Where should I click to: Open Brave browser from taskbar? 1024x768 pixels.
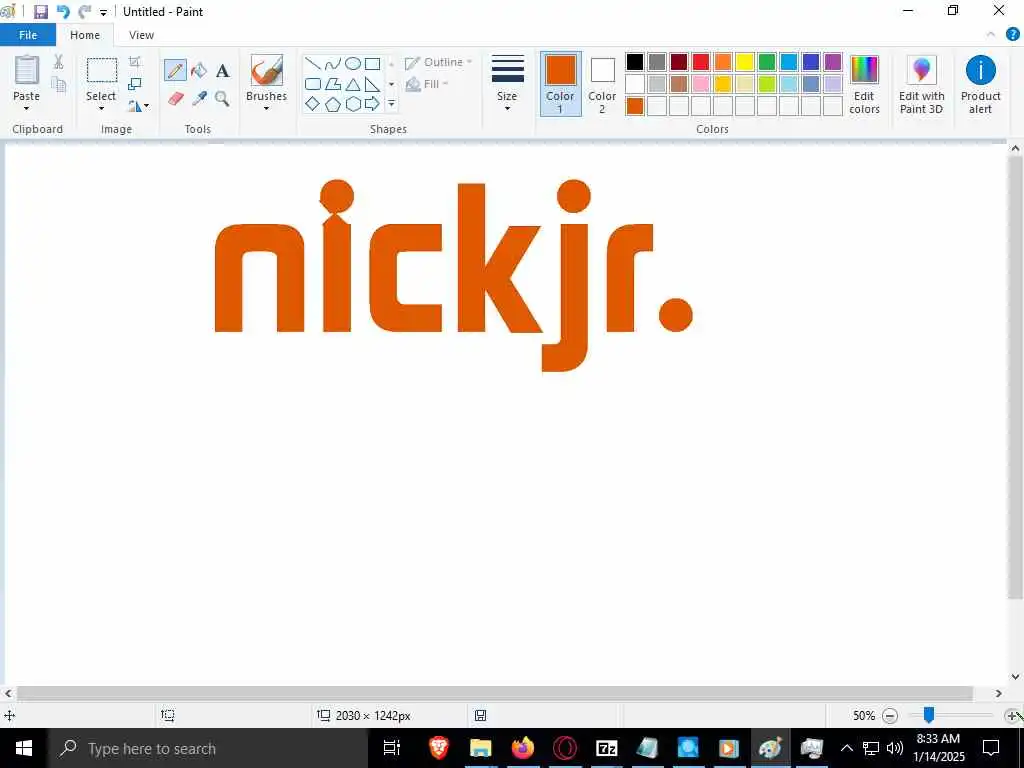coord(439,748)
